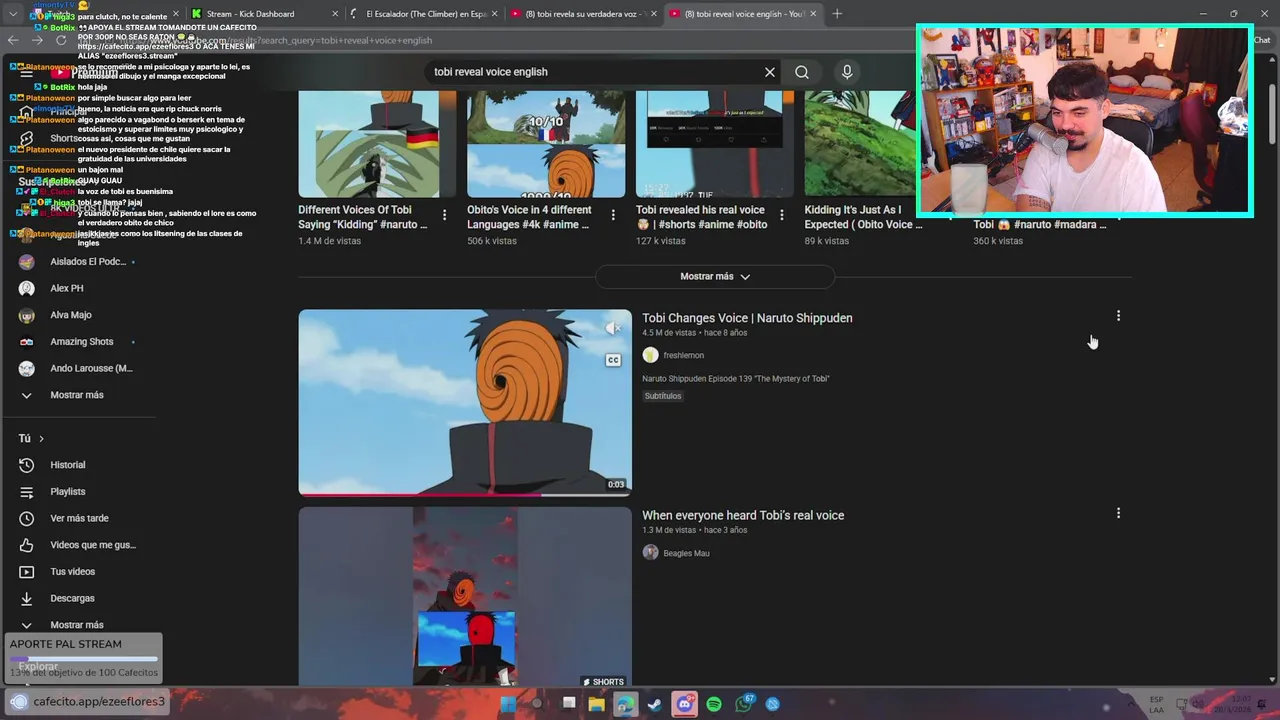Expand shorts shelf with 'Mostrar más' button
The image size is (1280, 720).
[715, 276]
